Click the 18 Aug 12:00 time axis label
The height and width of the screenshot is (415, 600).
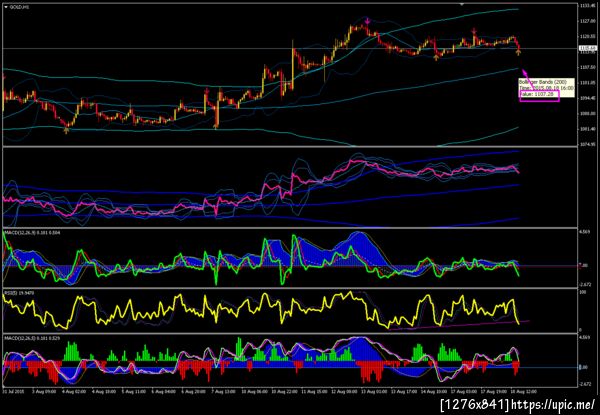(x=524, y=392)
